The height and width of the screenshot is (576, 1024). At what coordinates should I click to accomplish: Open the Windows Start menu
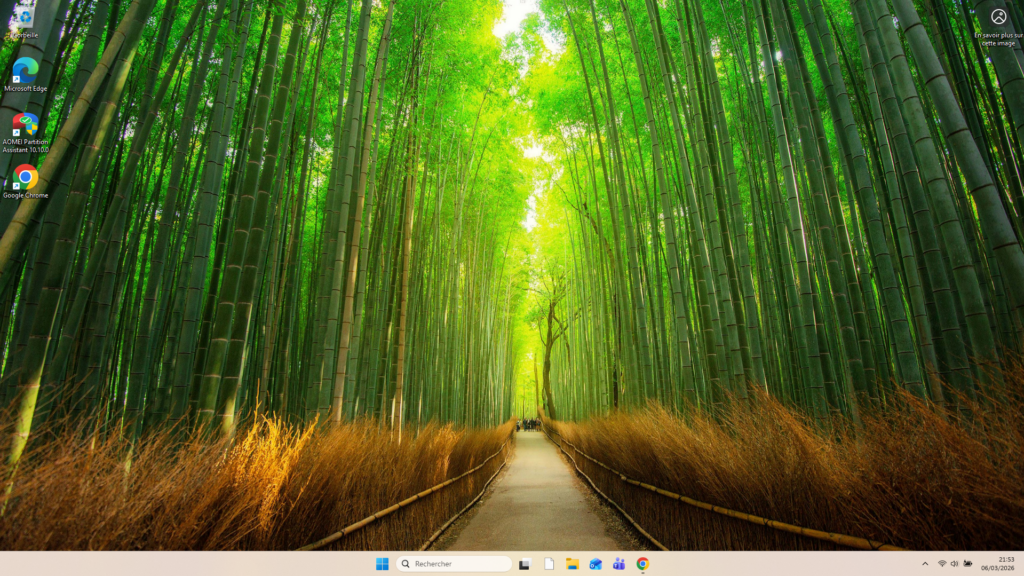382,564
